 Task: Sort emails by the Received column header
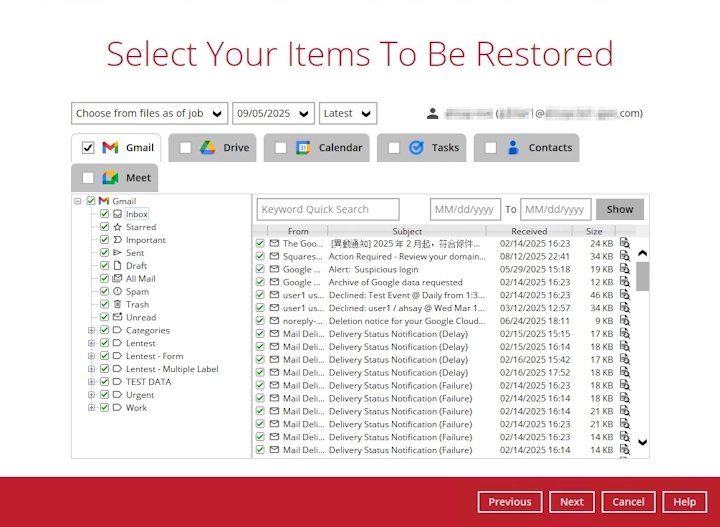529,231
